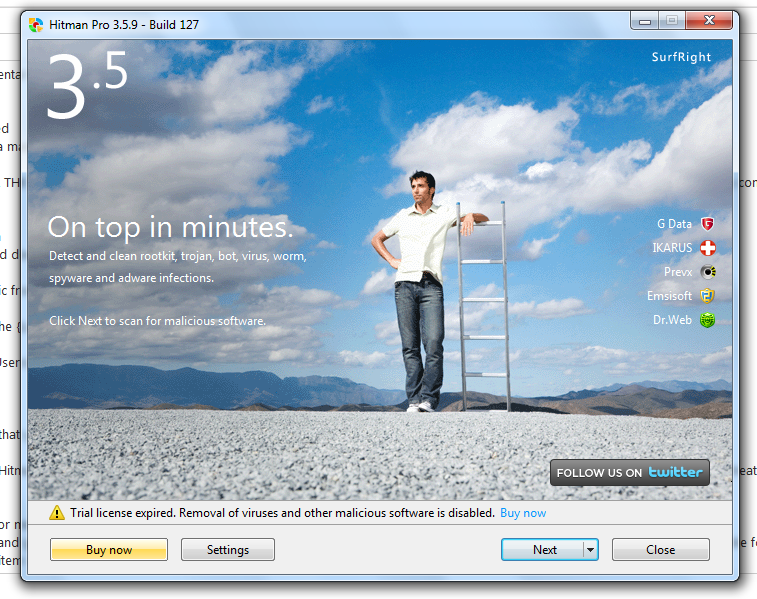This screenshot has height=599, width=757.
Task: Click the yellow Buy now button
Action: (x=109, y=550)
